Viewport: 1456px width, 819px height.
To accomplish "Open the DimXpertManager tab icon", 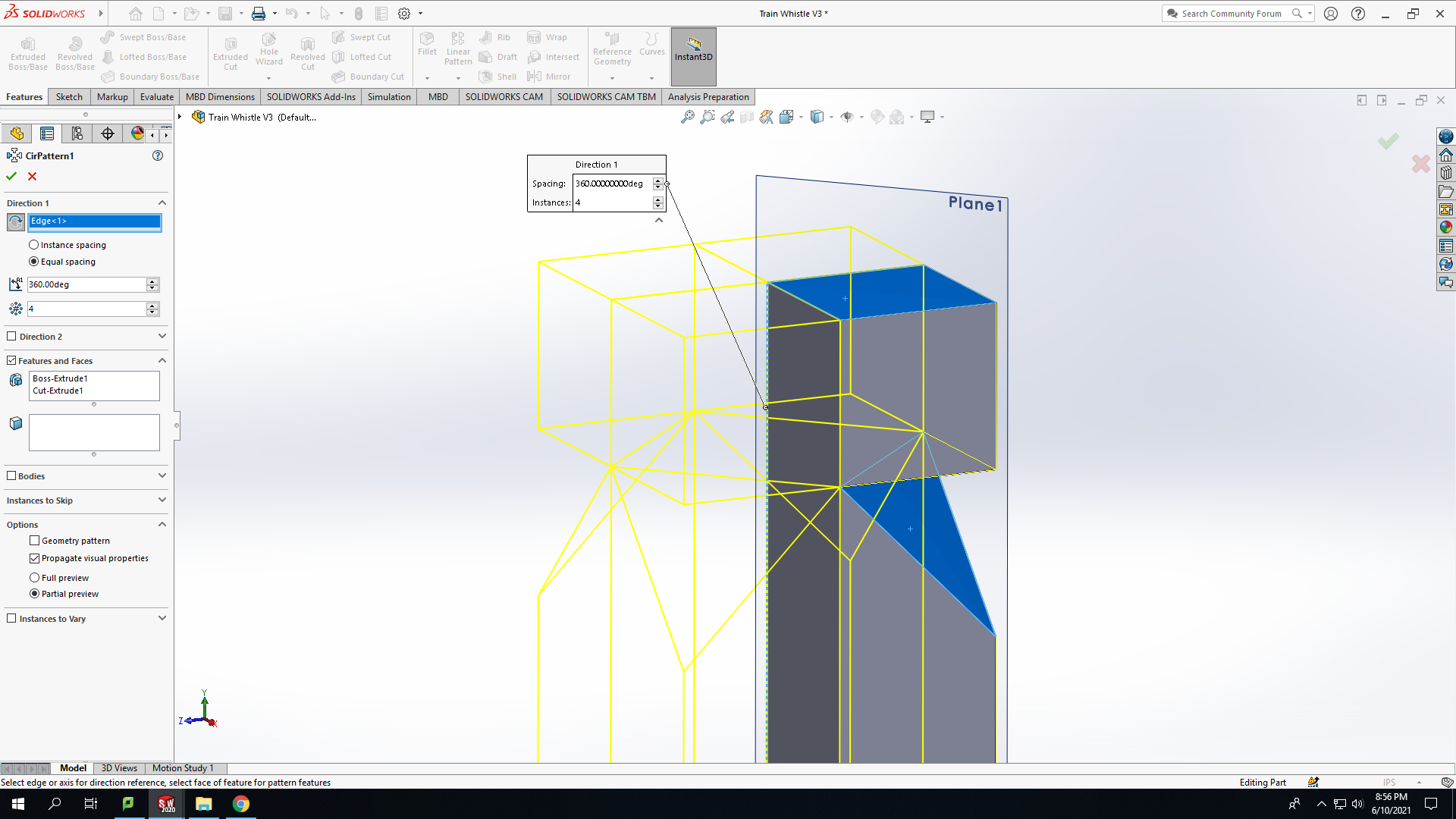I will click(x=108, y=133).
